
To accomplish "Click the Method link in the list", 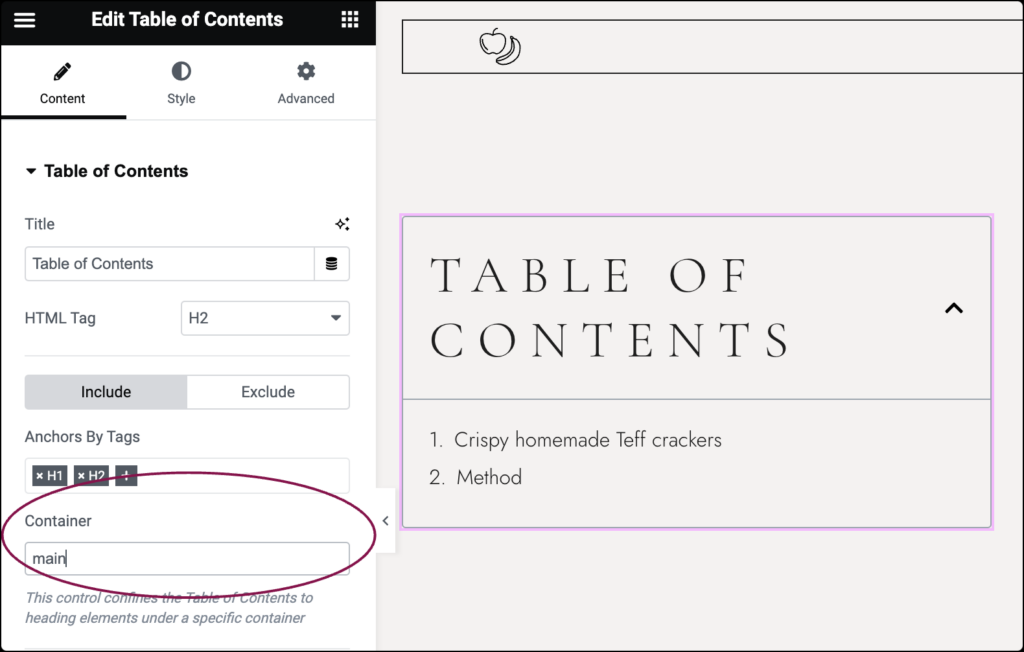I will coord(489,477).
